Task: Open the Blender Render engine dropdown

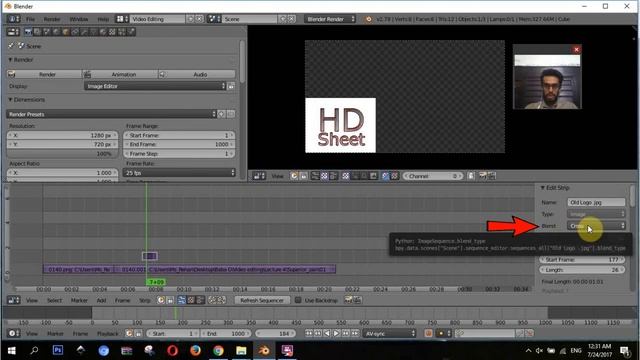Action: pos(330,19)
